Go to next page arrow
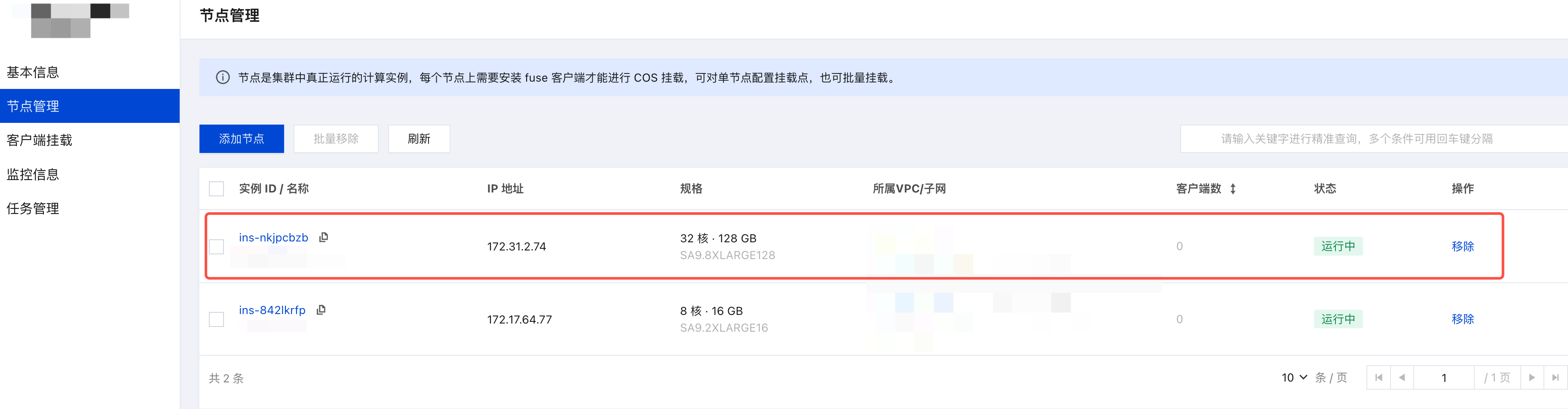Image resolution: width=1568 pixels, height=409 pixels. point(1532,378)
